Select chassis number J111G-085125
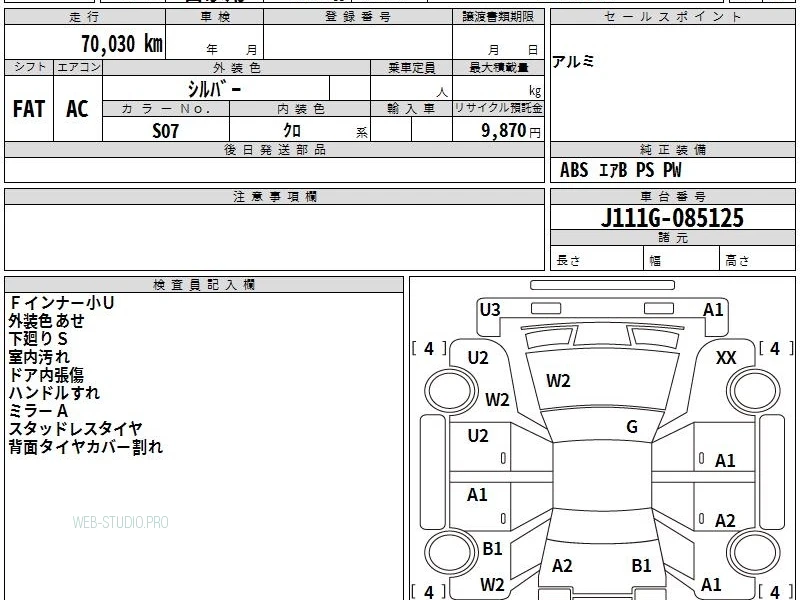Viewport: 800px width, 600px height. pyautogui.click(x=672, y=218)
